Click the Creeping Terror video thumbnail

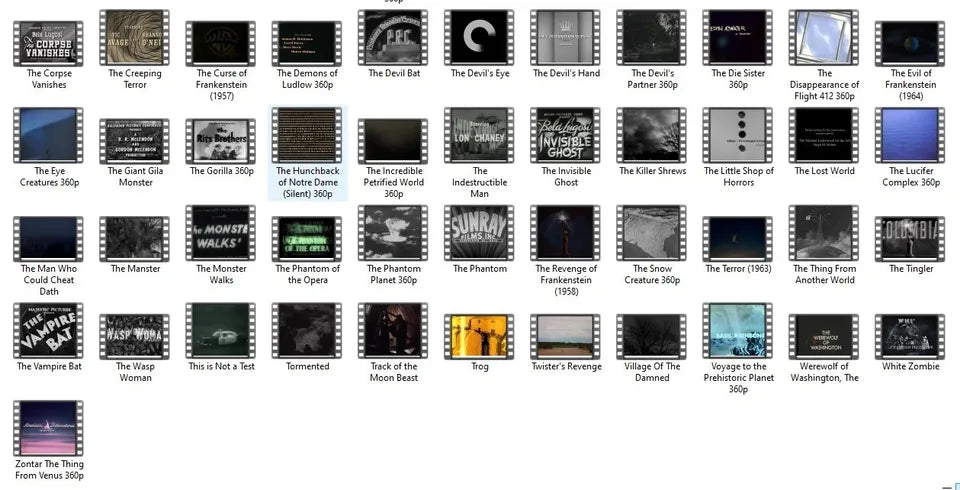point(135,40)
